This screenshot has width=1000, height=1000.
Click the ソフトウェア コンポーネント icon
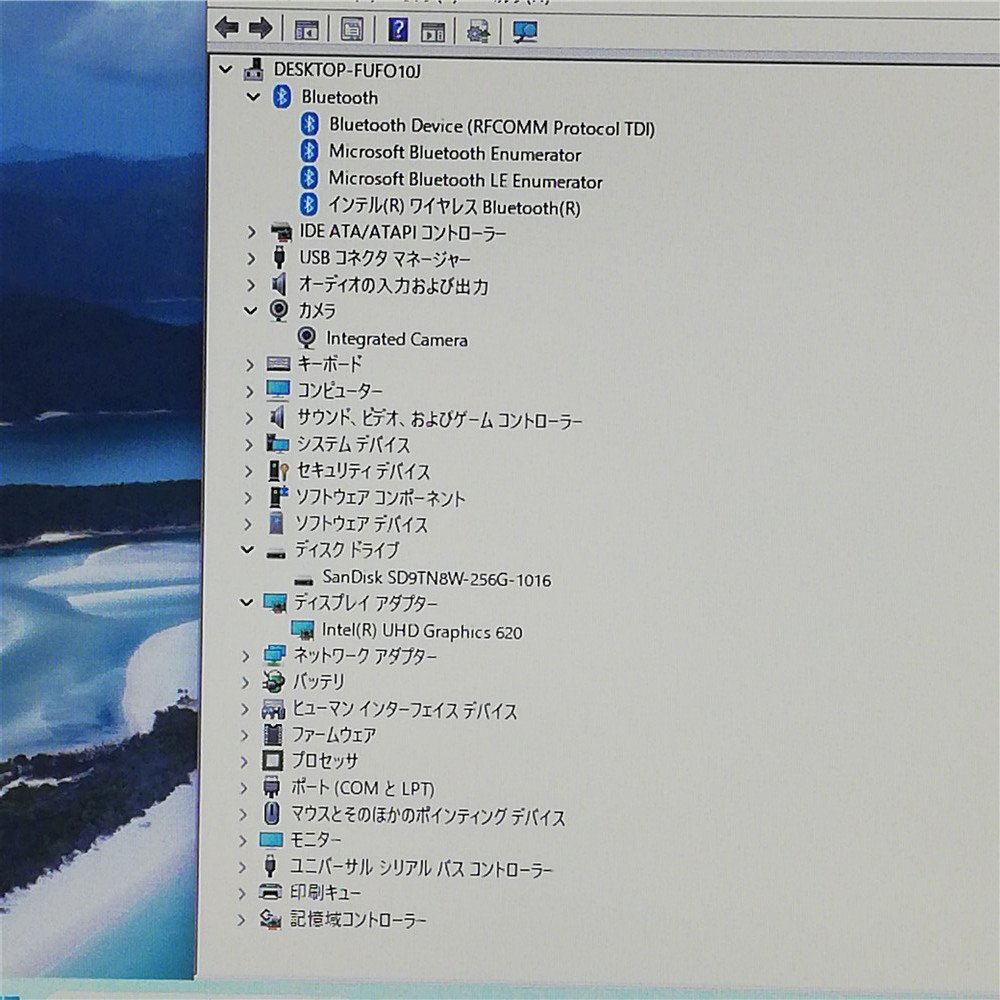pos(277,497)
